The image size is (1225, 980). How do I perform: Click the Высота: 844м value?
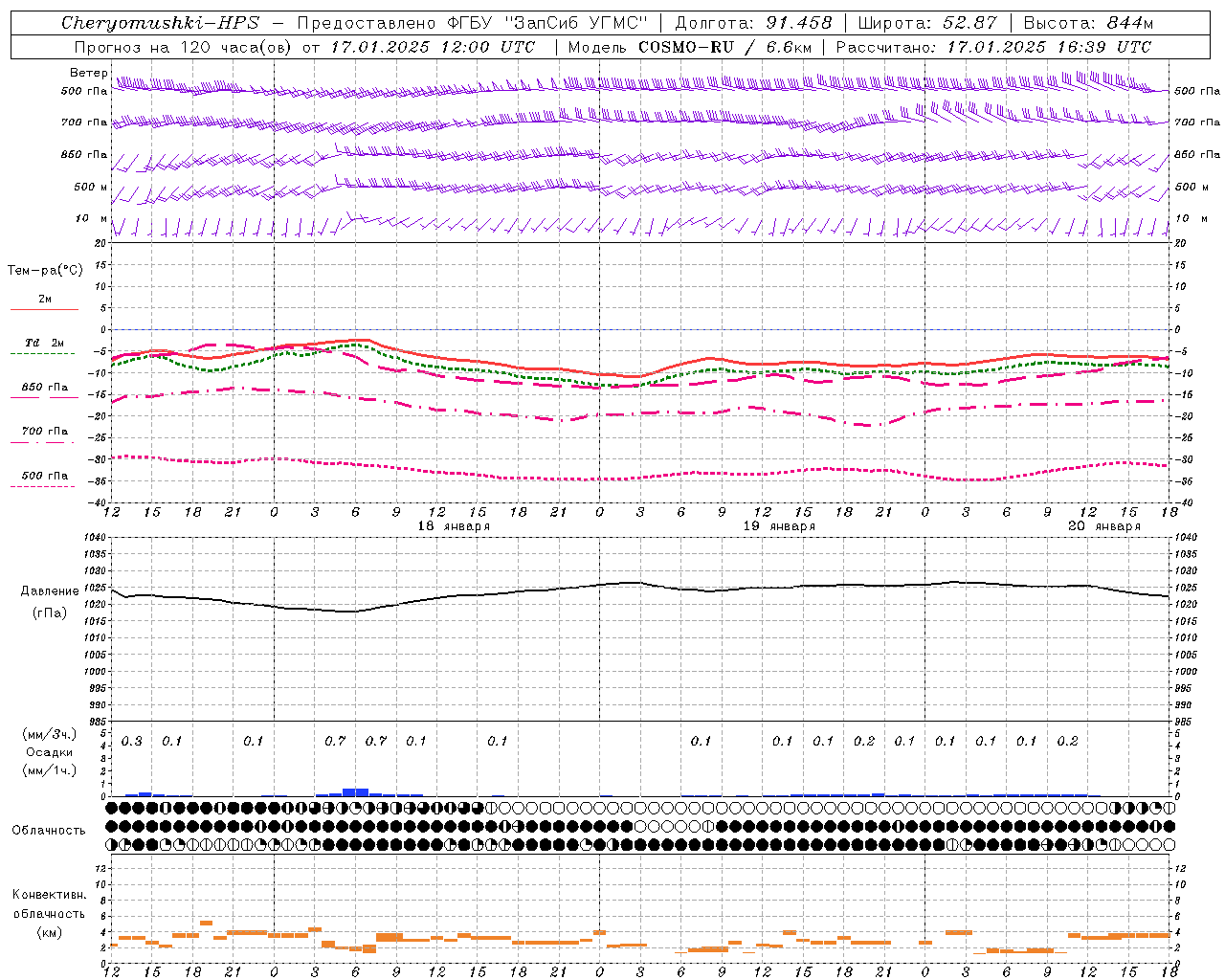[x=1088, y=23]
